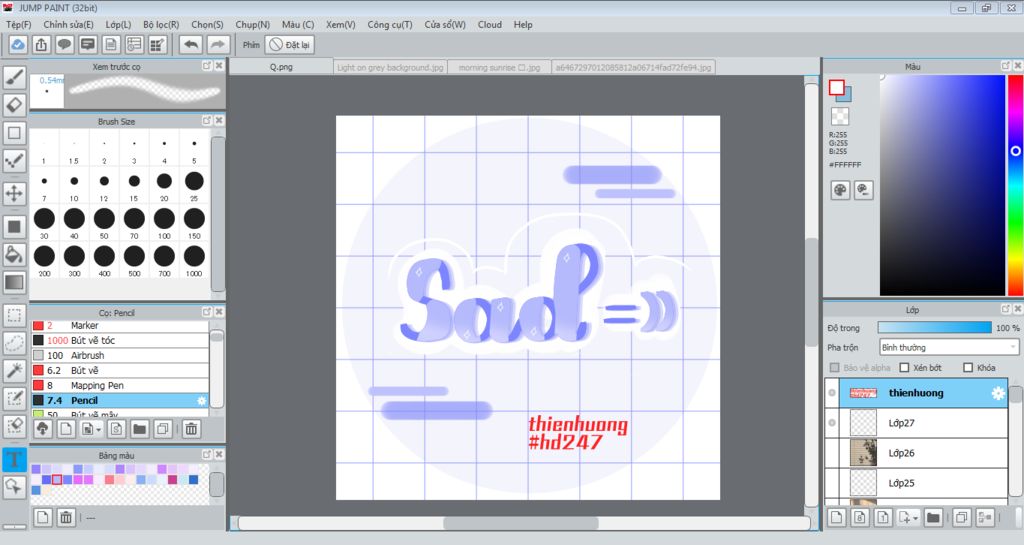Choose brush size 100
The image size is (1024, 545).
coord(164,223)
